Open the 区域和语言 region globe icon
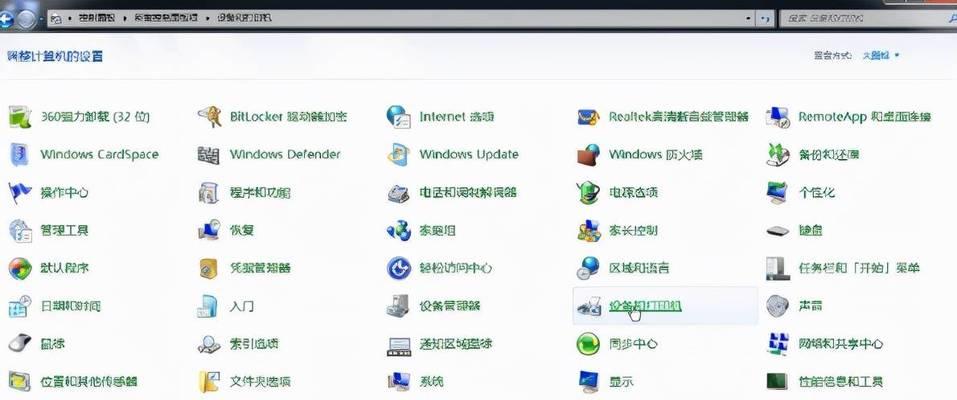The width and height of the screenshot is (957, 400). (588, 268)
